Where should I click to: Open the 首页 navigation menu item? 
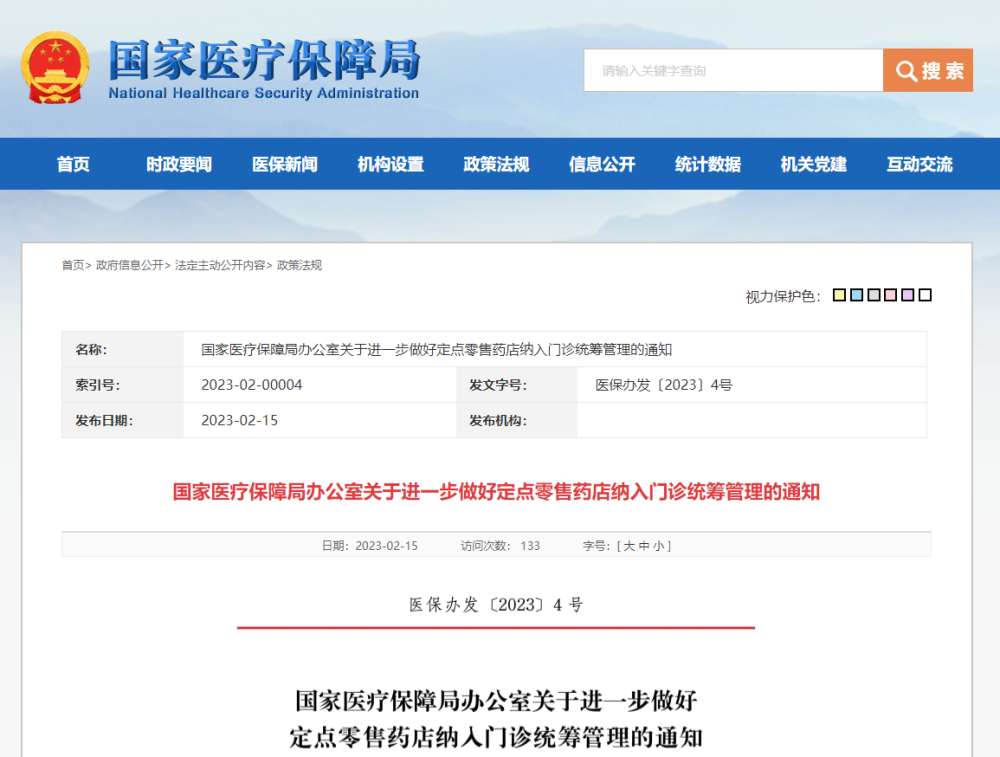(x=73, y=164)
